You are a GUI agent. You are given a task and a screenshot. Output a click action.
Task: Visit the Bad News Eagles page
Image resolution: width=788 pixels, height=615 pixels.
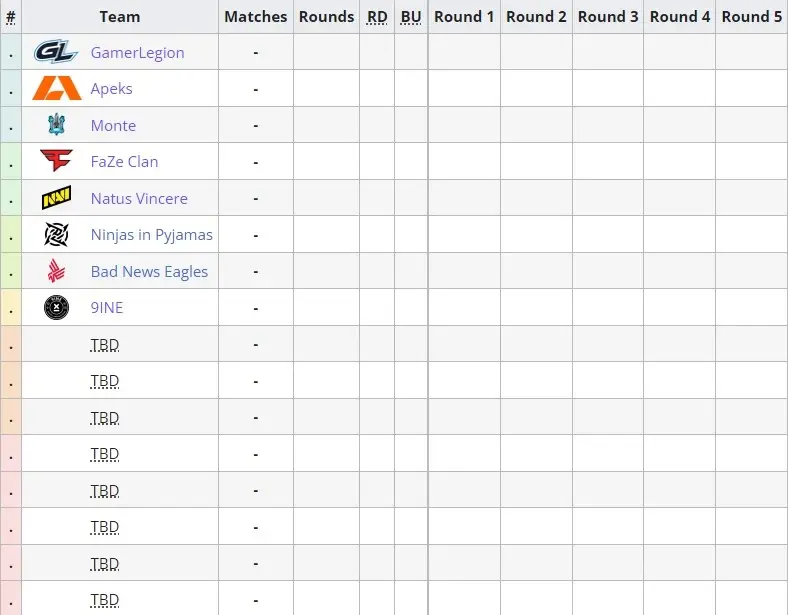coord(149,272)
